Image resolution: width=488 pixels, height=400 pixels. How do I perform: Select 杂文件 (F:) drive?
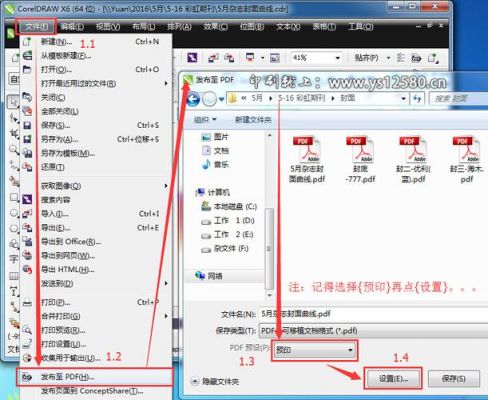click(225, 249)
